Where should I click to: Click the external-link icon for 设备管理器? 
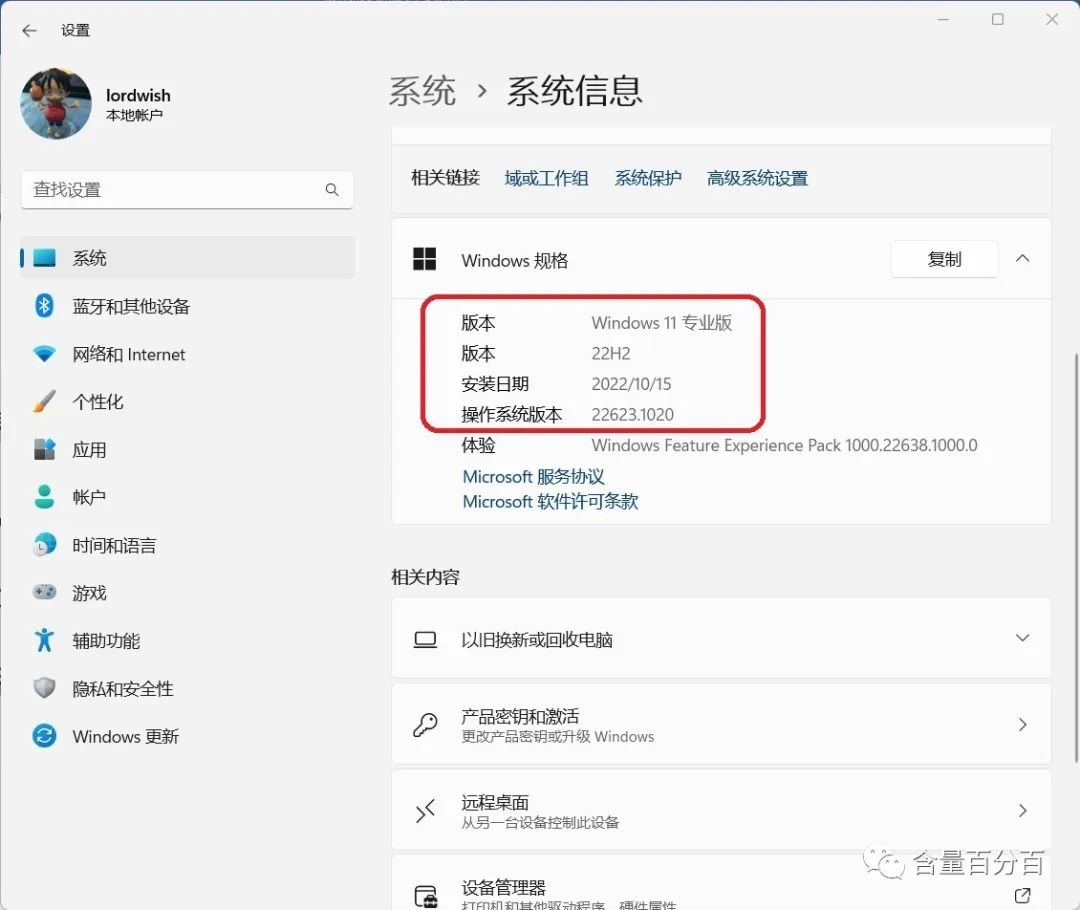tap(1023, 896)
